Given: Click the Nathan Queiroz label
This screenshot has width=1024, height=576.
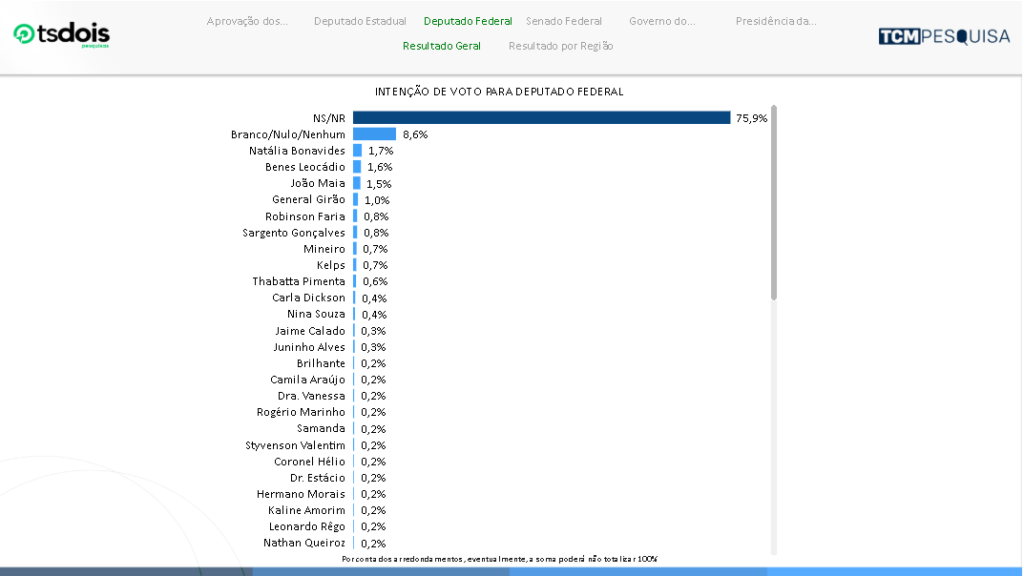Looking at the screenshot, I should (304, 543).
